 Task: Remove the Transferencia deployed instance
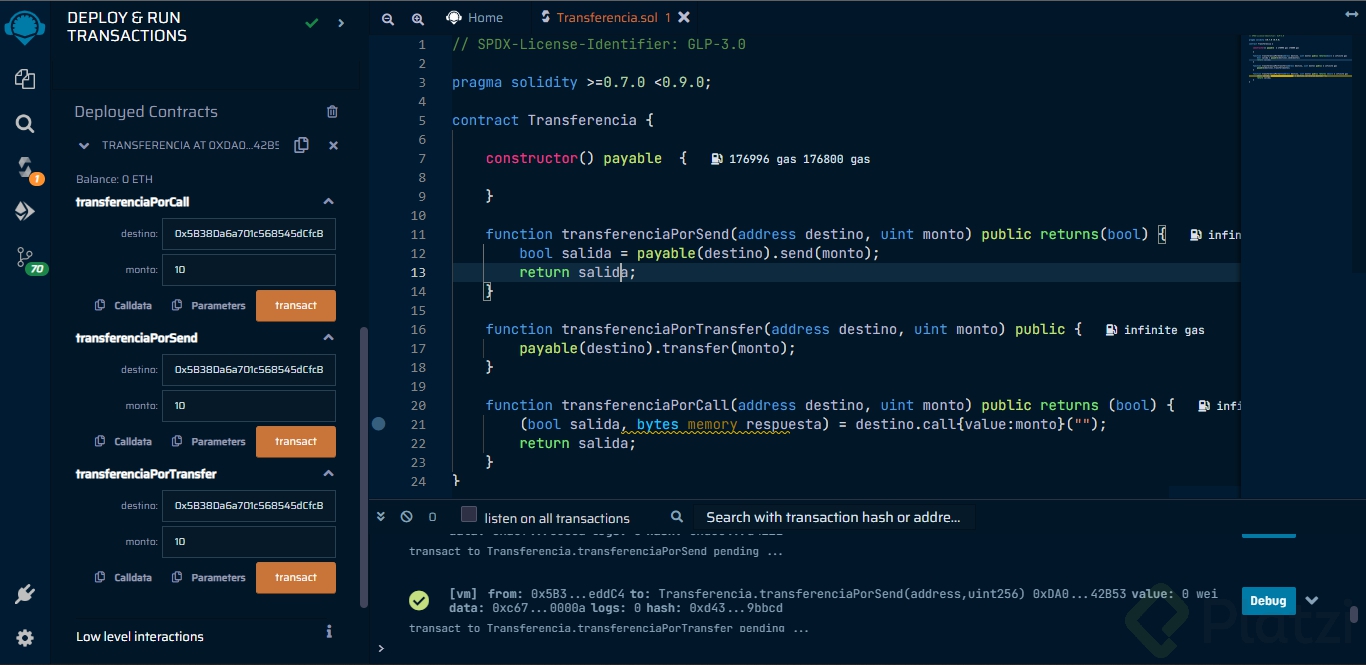coord(333,145)
